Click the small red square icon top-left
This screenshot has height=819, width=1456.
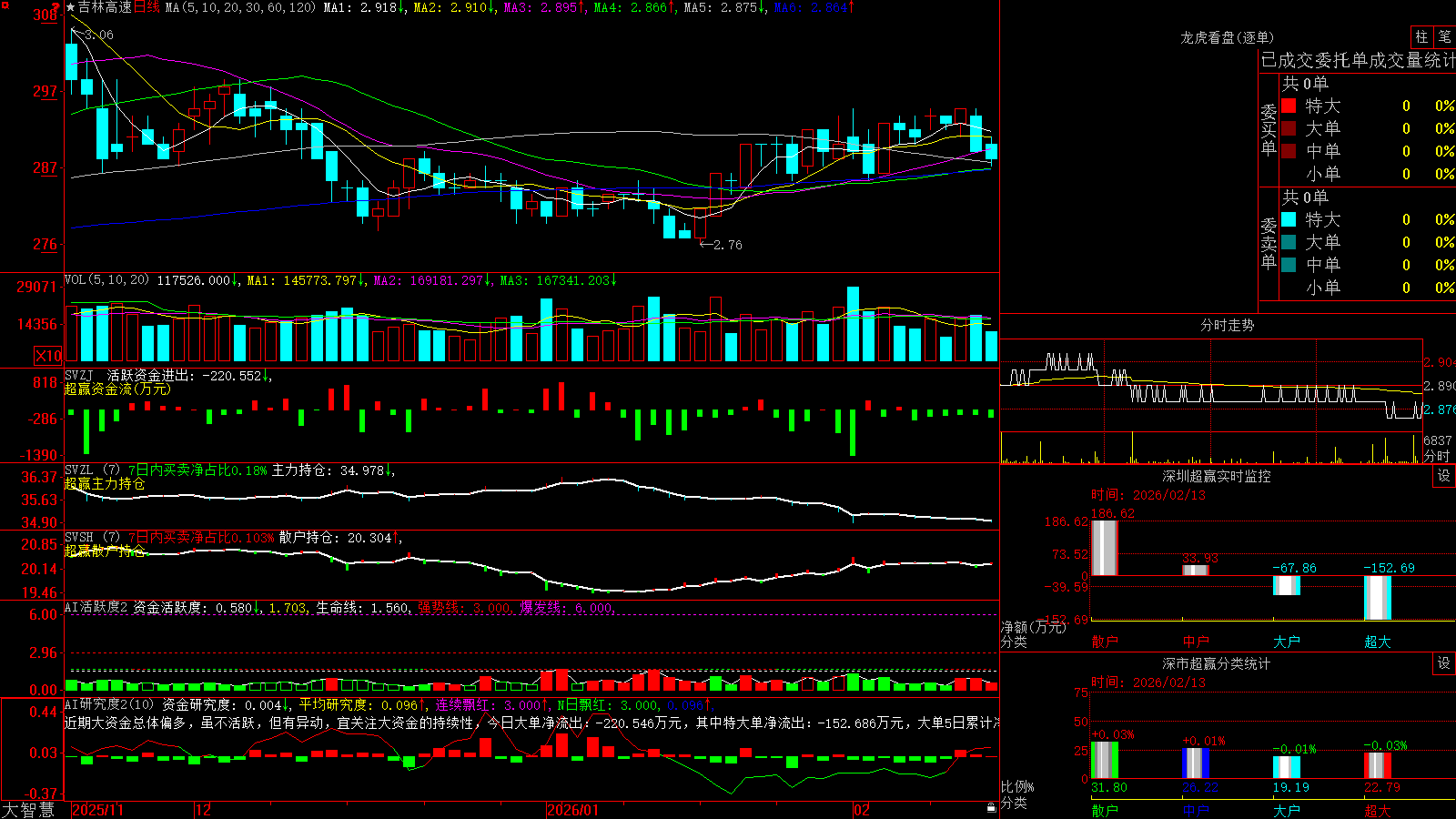tap(5, 5)
